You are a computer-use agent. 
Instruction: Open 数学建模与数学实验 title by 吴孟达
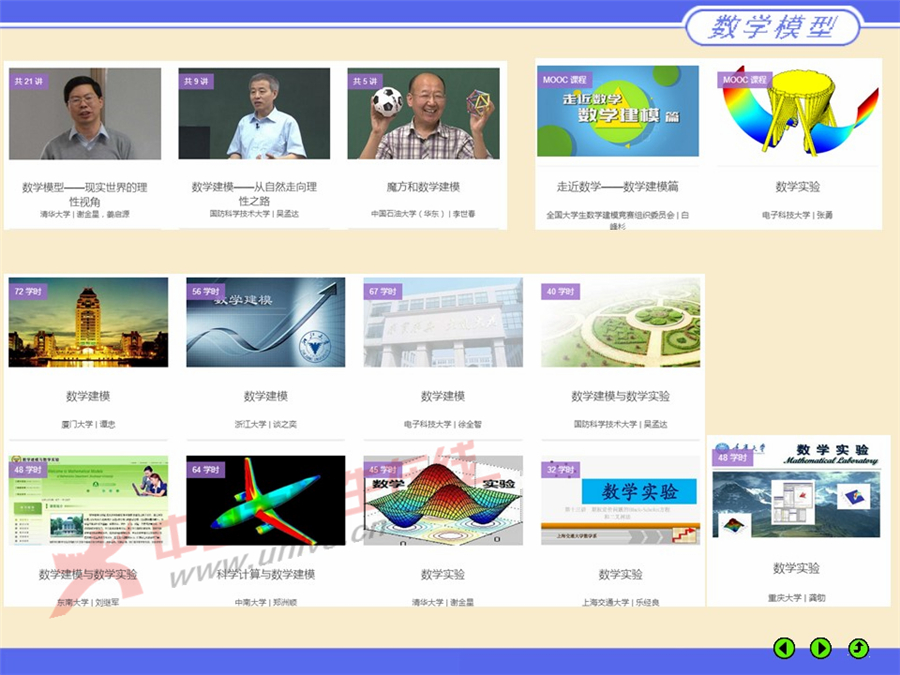tap(620, 397)
